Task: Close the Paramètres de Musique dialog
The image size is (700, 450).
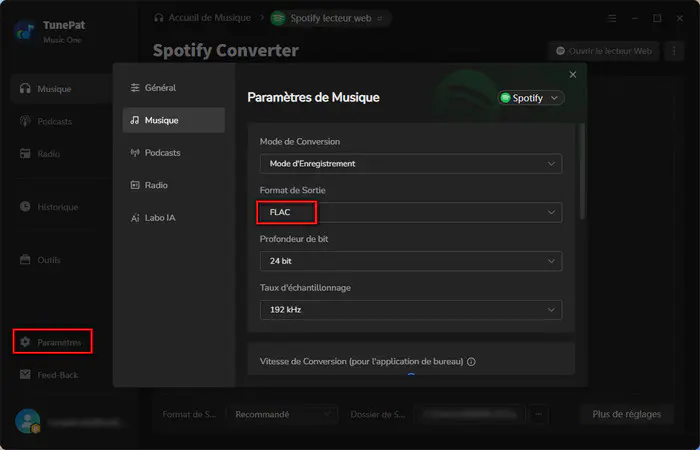Action: coord(573,75)
